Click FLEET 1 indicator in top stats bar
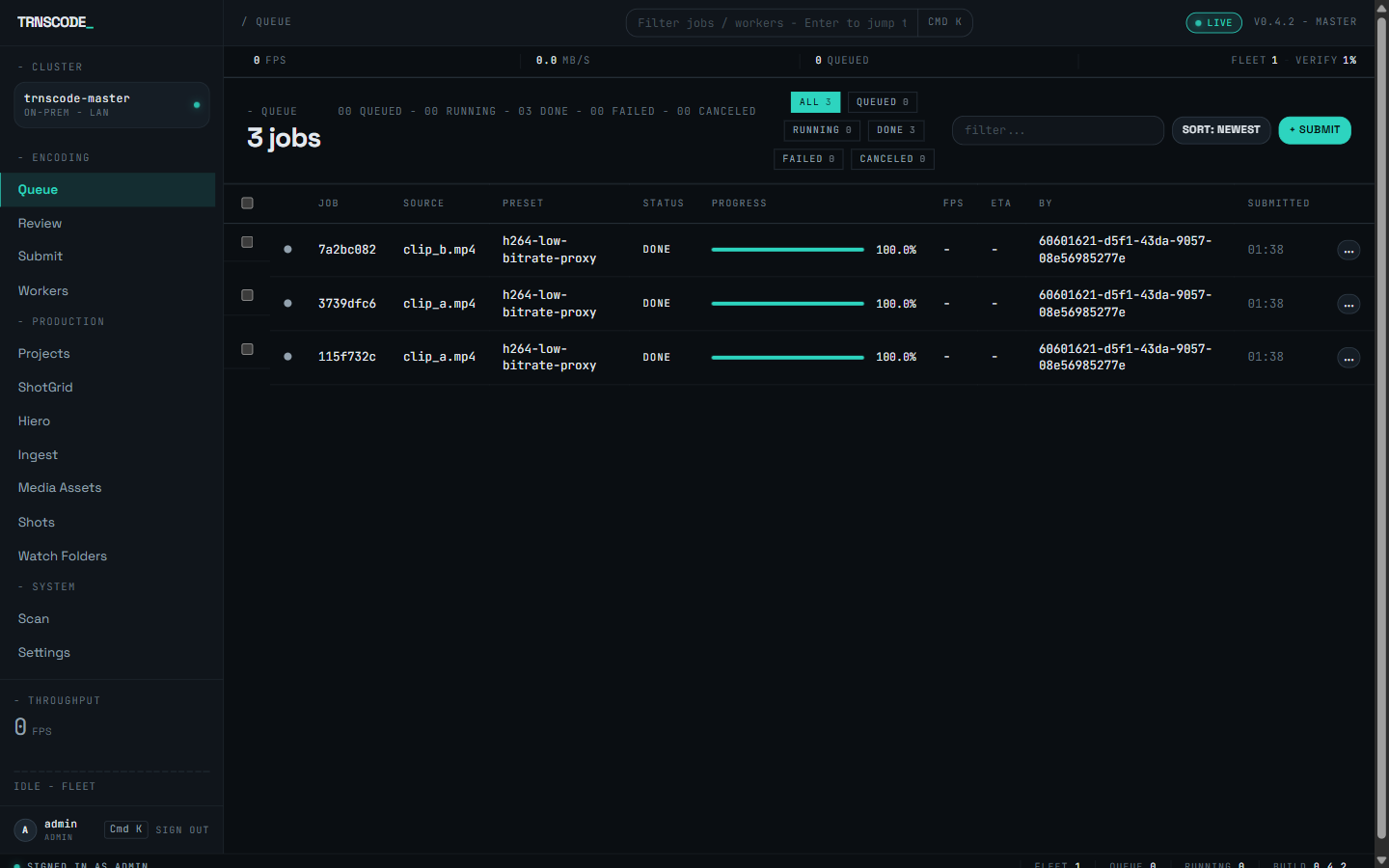1389x868 pixels. [1254, 61]
